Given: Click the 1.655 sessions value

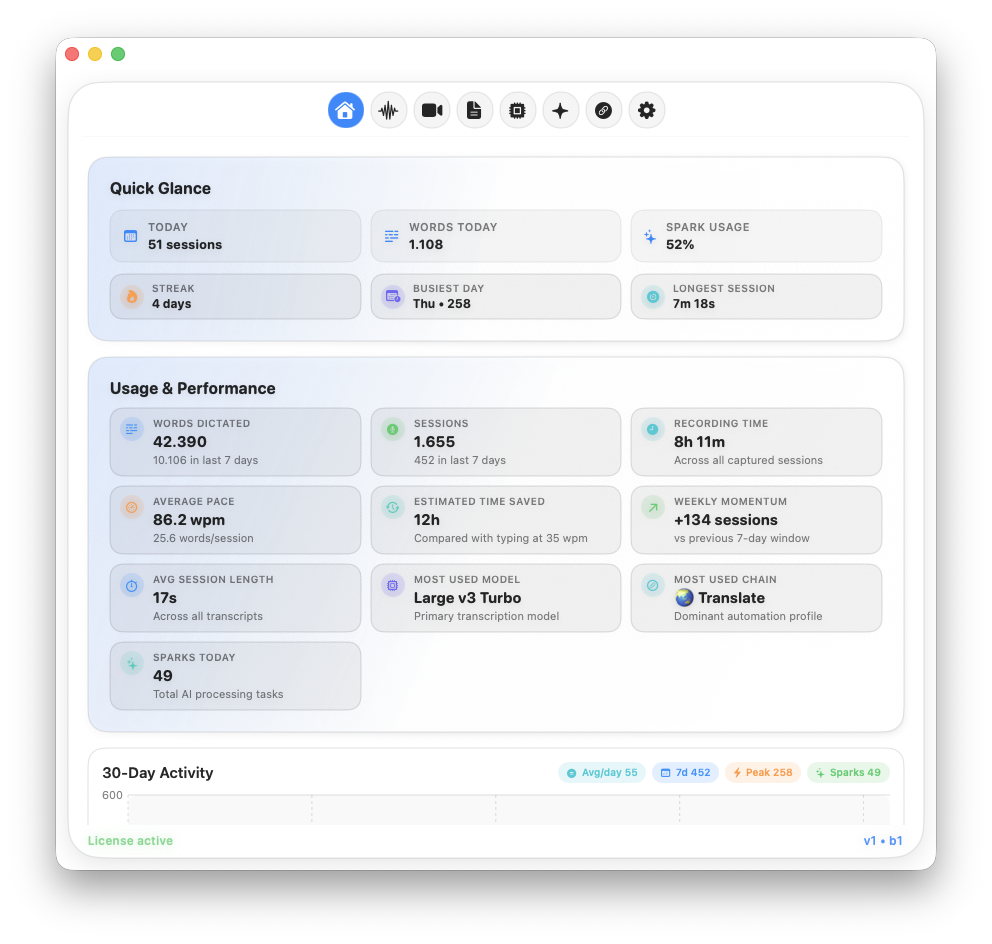Looking at the screenshot, I should [434, 442].
